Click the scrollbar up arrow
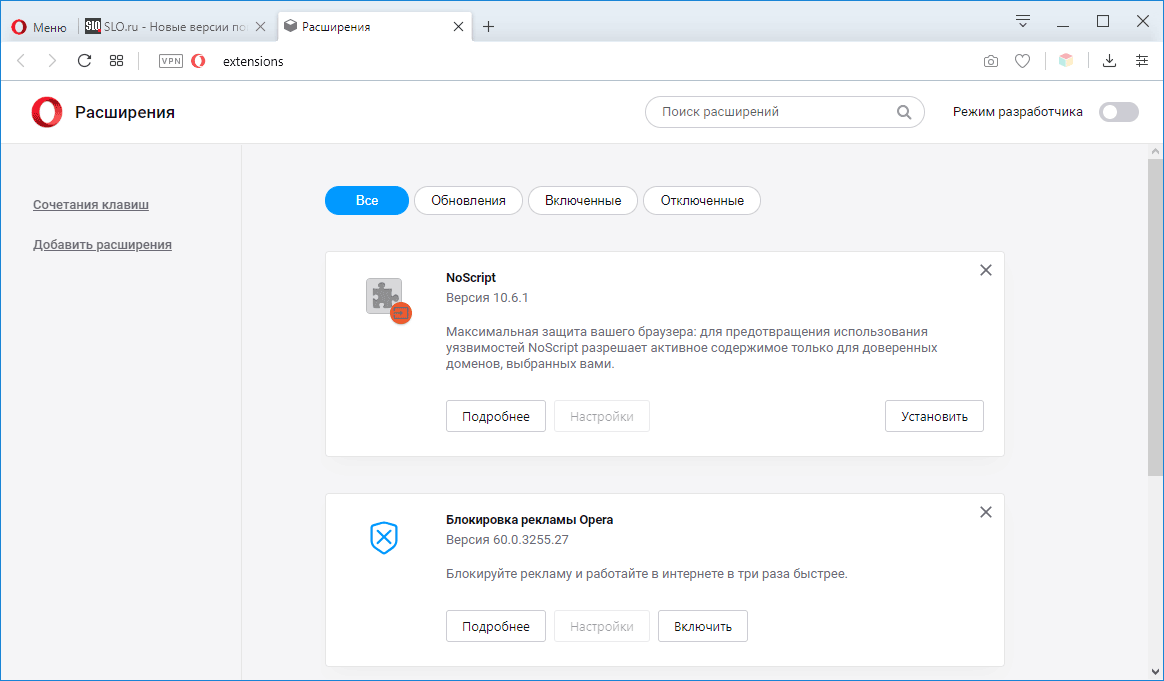Image resolution: width=1164 pixels, height=681 pixels. click(1155, 151)
